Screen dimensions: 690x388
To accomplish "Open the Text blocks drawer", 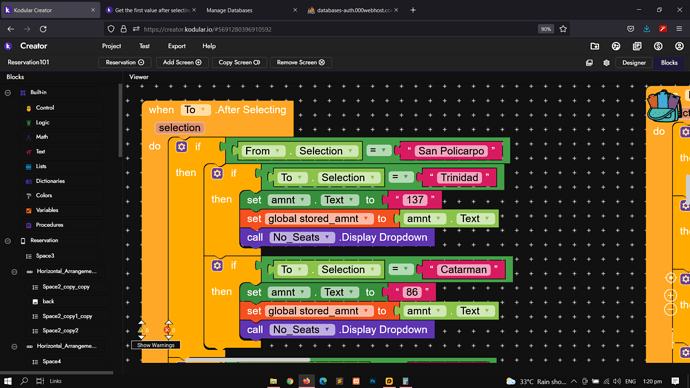I will (40, 152).
